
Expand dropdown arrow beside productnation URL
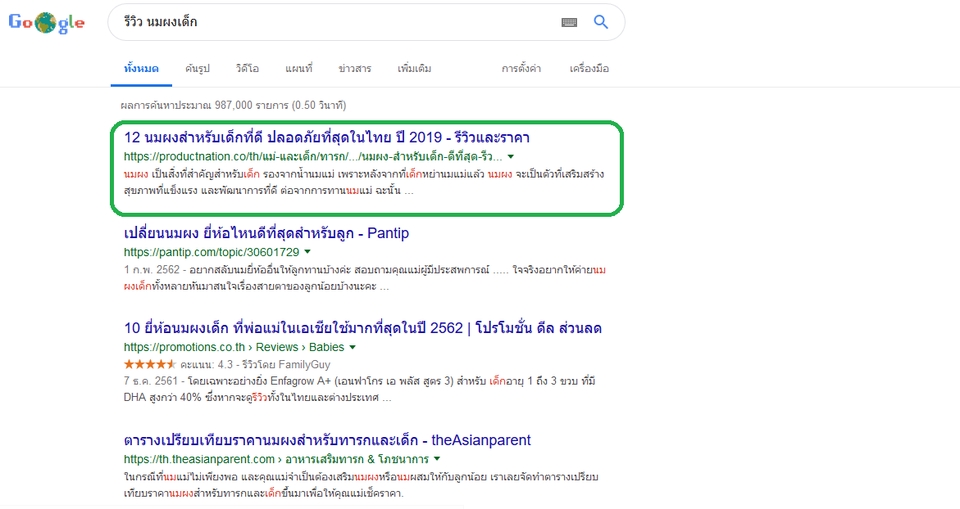coord(511,157)
